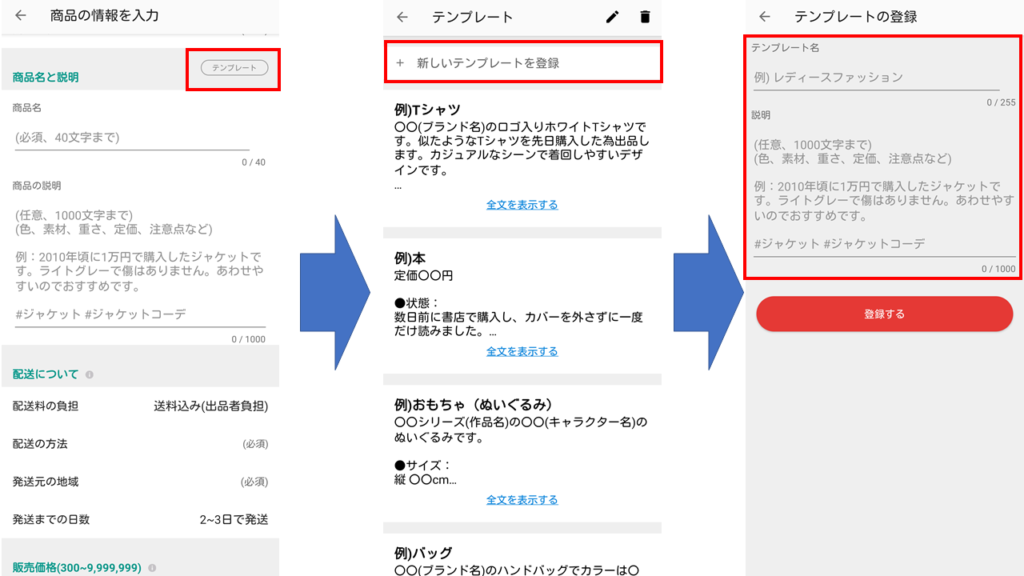
Task: Tap 新しいテンプレートを登録 row
Action: pyautogui.click(x=522, y=63)
